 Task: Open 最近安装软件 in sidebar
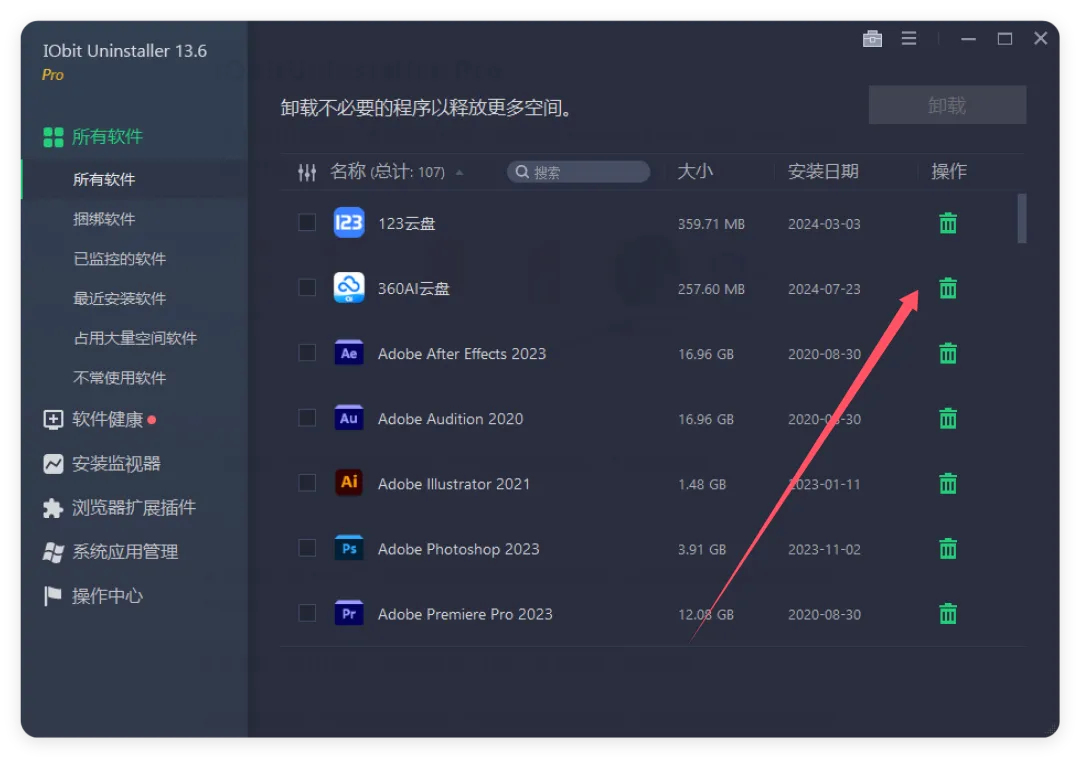[x=119, y=298]
